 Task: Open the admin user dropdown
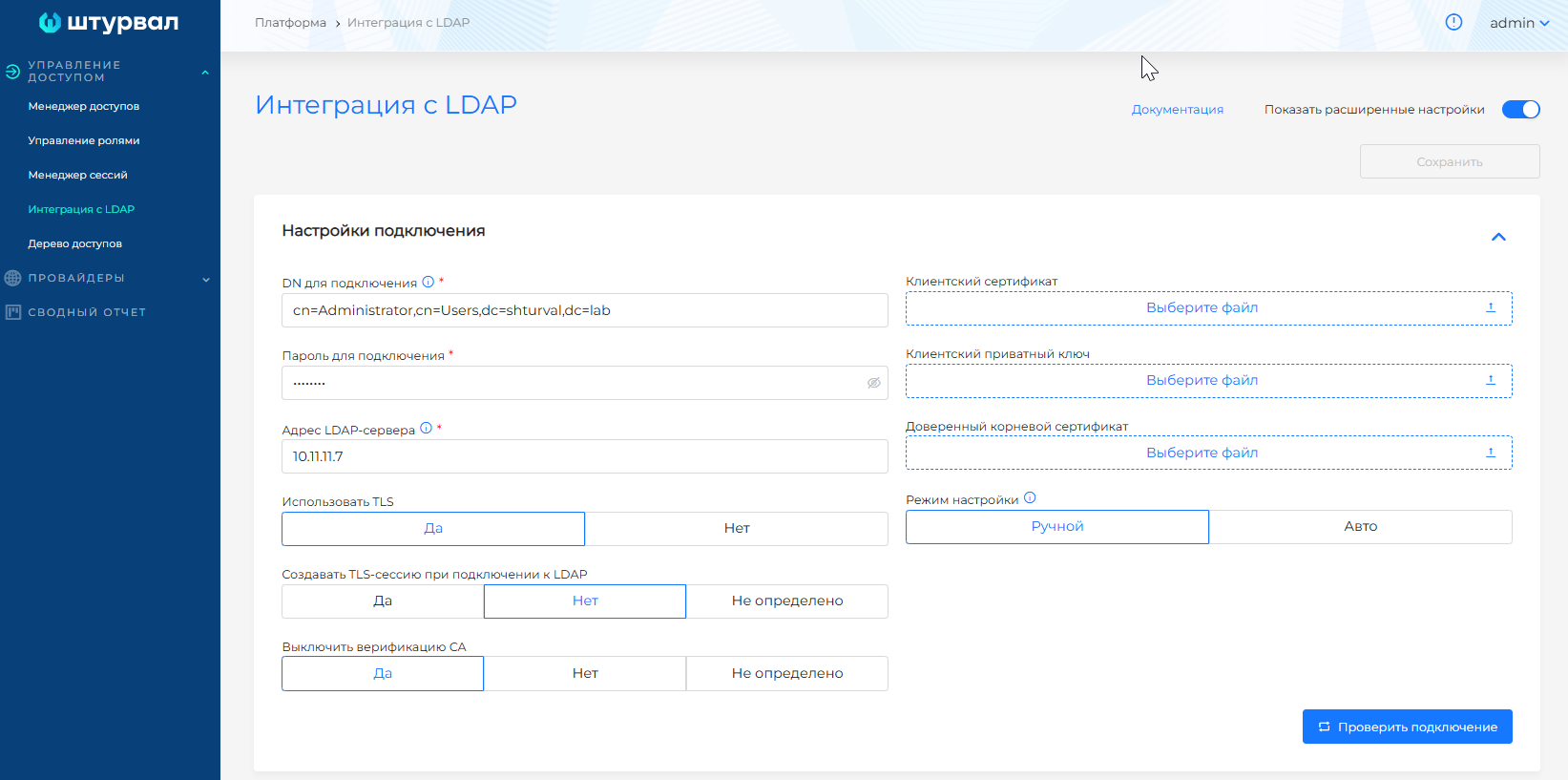1518,23
